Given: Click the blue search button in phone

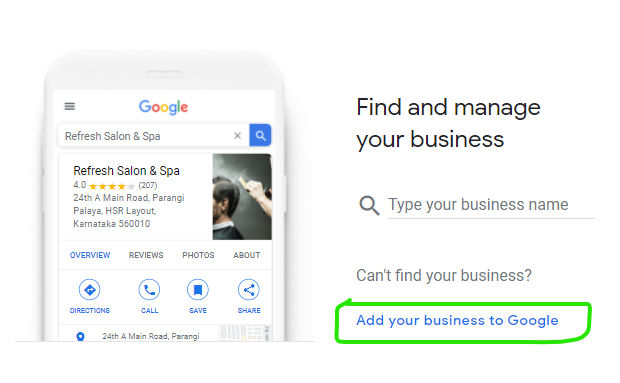Looking at the screenshot, I should 260,135.
